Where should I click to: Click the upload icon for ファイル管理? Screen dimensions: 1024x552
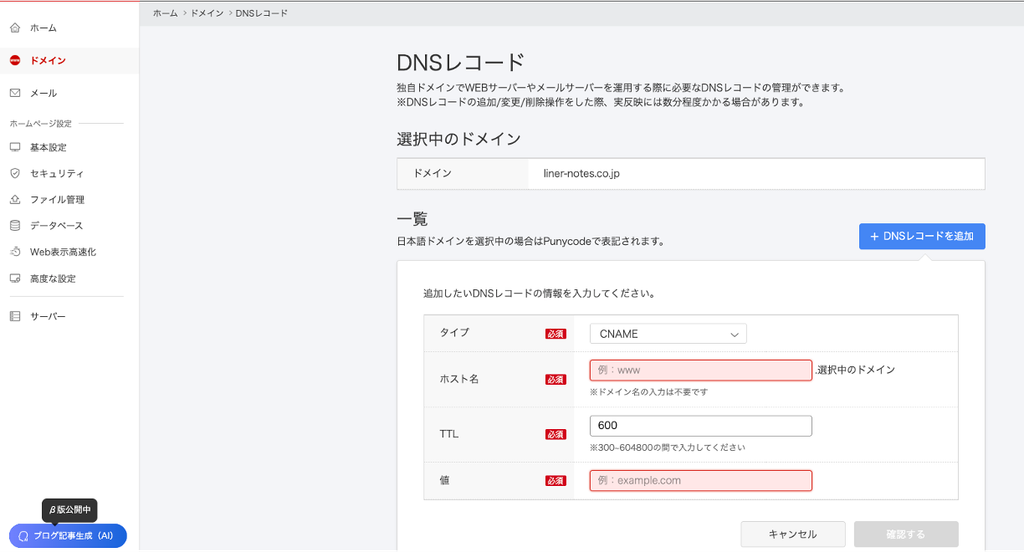(15, 199)
